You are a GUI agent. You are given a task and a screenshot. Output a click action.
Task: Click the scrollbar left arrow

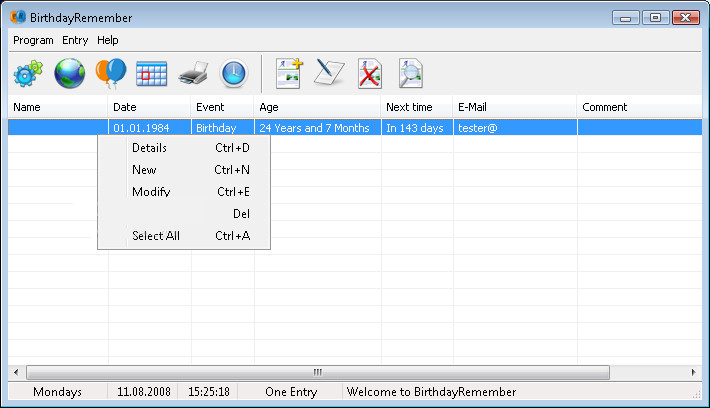click(x=16, y=373)
